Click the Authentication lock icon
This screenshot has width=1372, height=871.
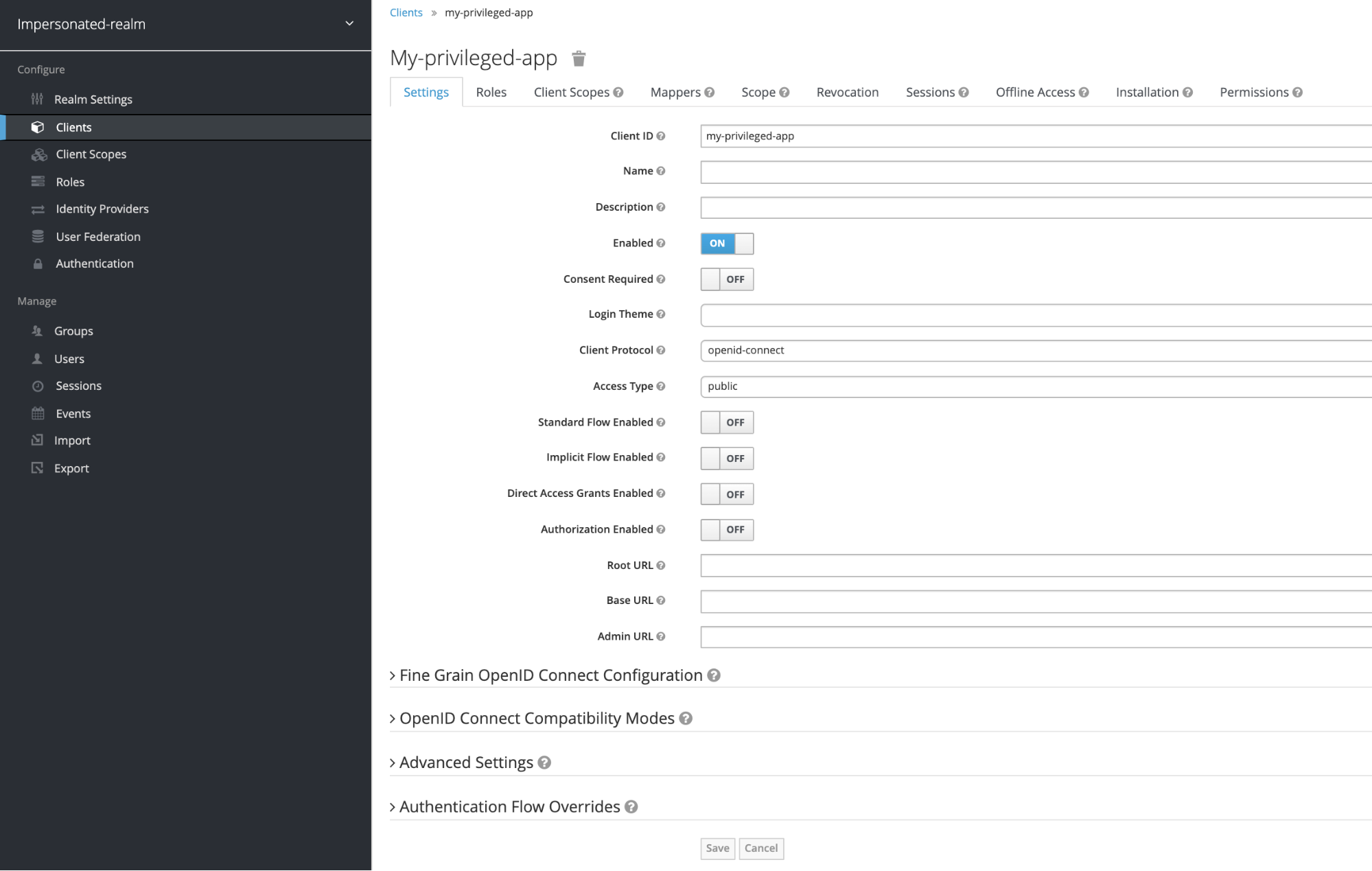pyautogui.click(x=38, y=264)
